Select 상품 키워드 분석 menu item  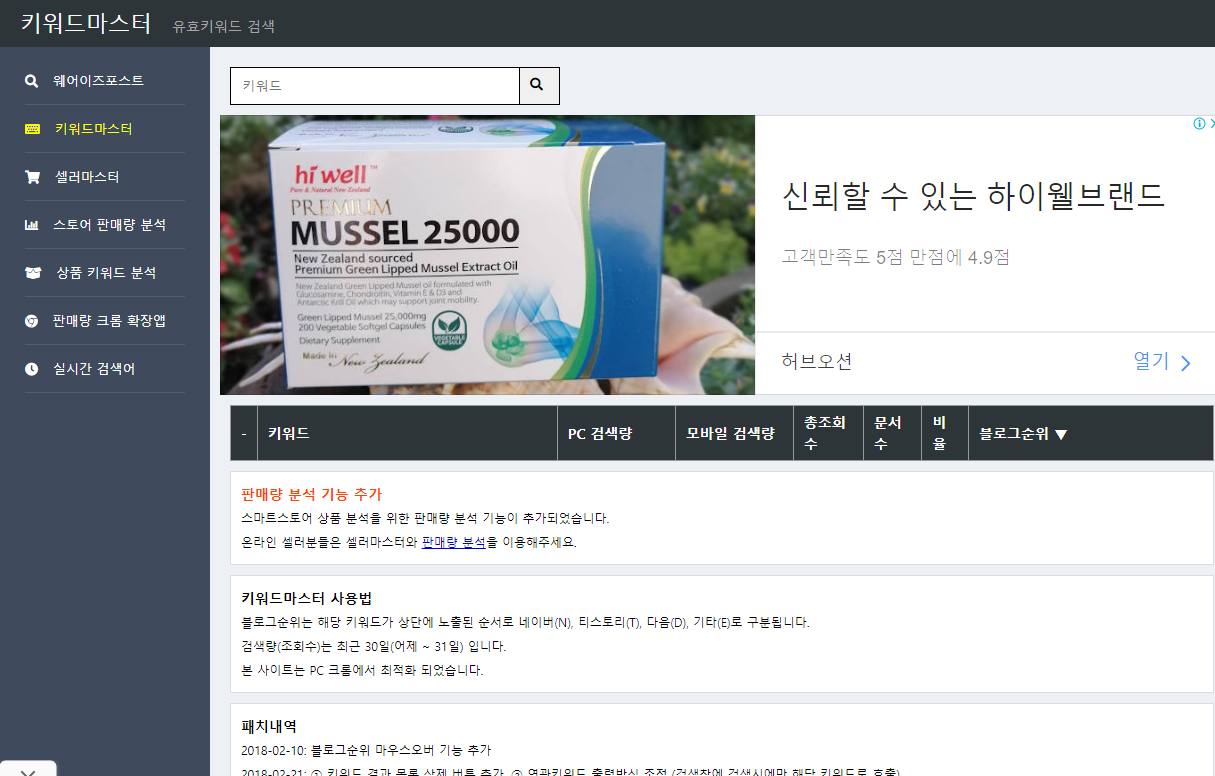105,273
